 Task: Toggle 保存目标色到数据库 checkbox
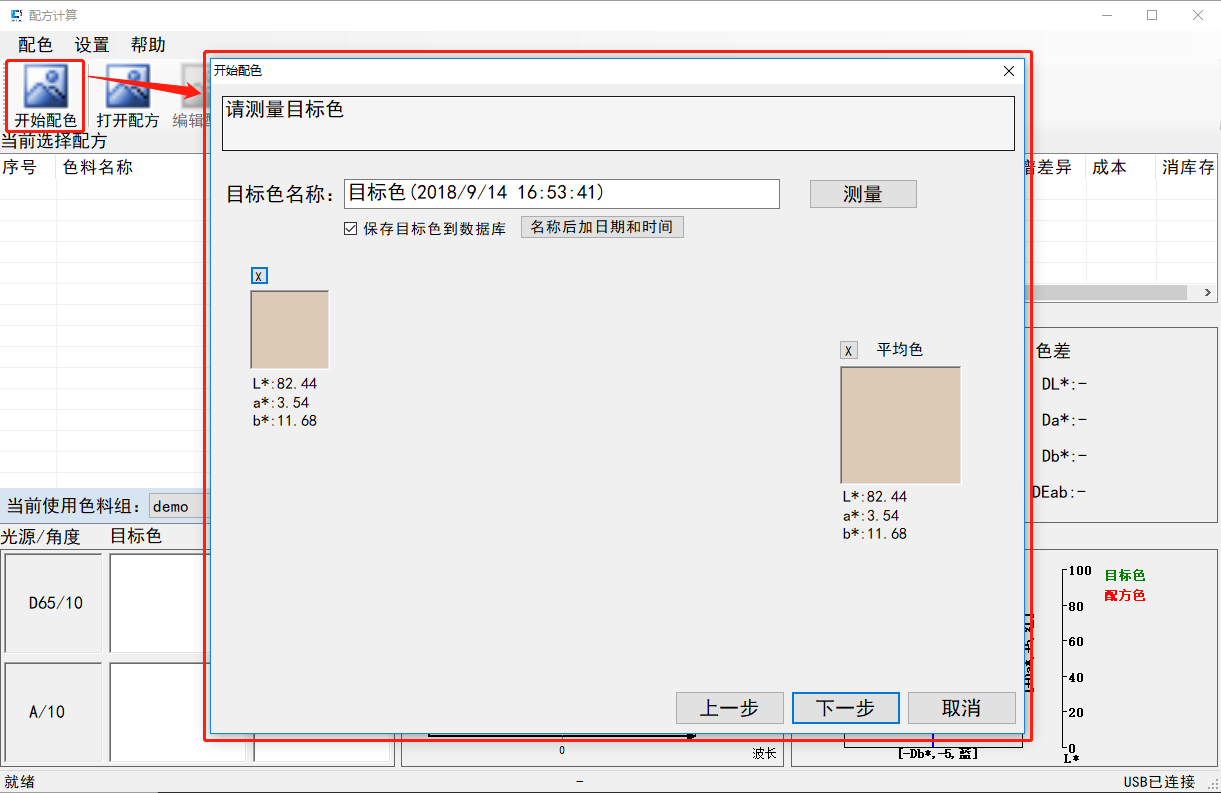tap(350, 228)
